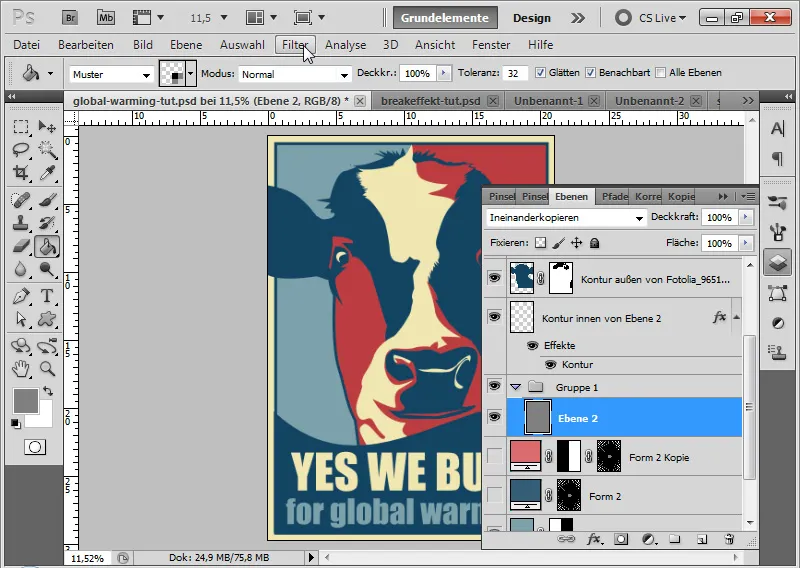Open the Bearbeiten menu

[86, 45]
